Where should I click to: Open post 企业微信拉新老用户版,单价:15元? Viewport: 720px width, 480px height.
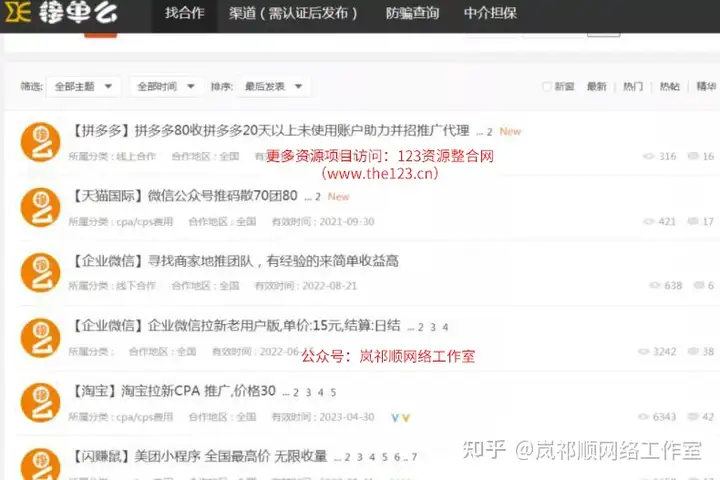coord(274,326)
